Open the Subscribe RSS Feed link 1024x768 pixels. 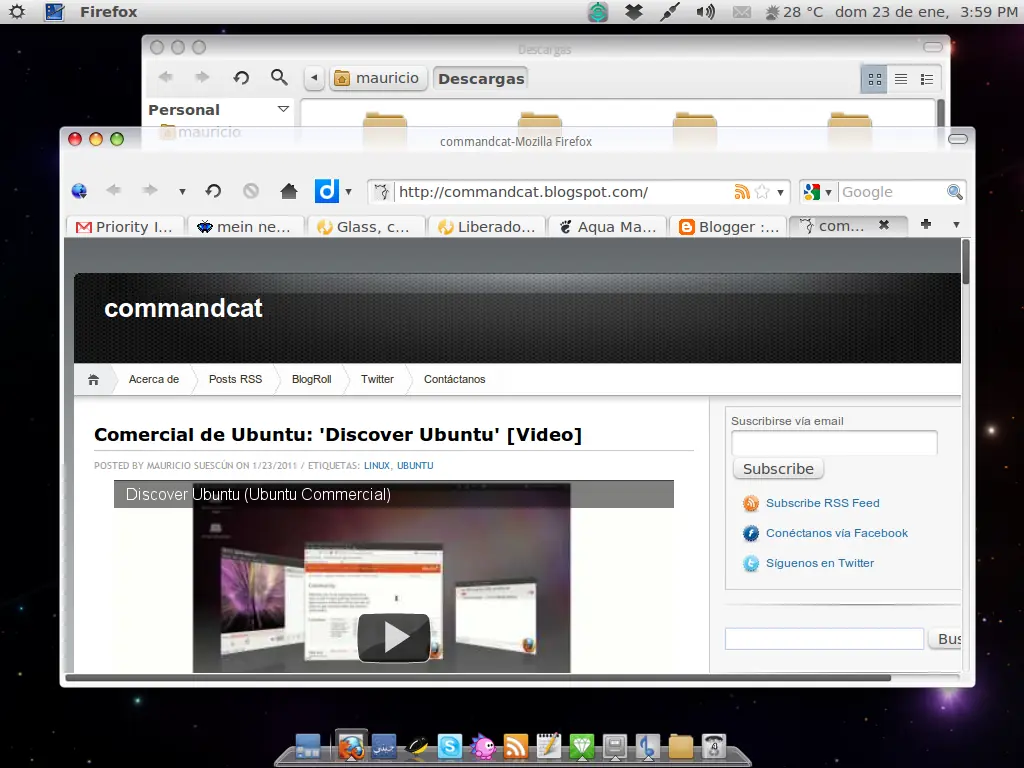[822, 503]
